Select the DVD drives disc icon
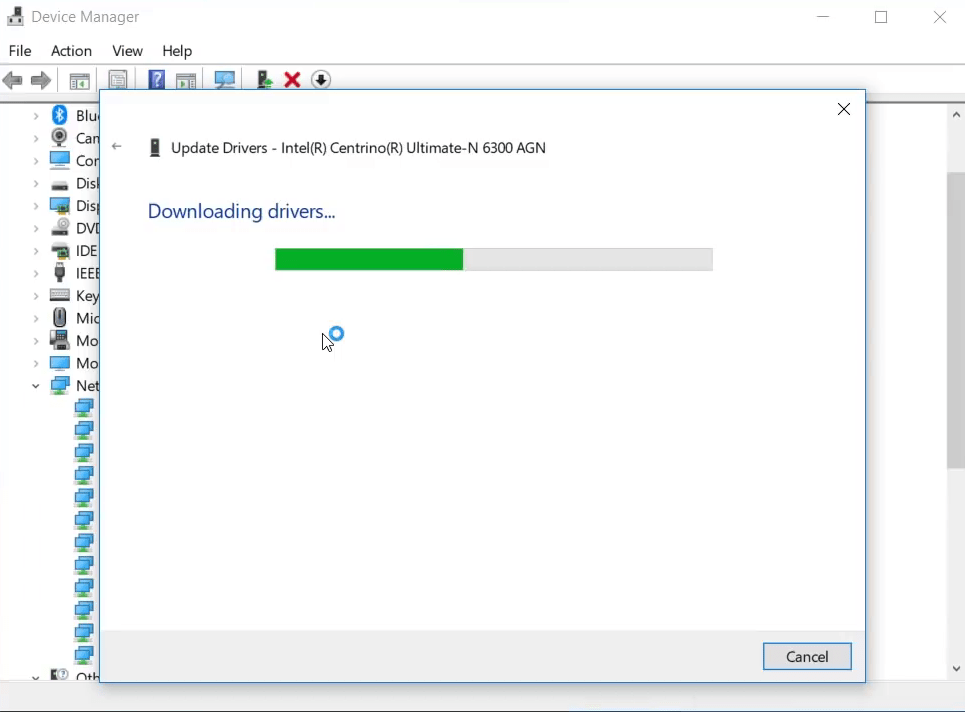Image resolution: width=965 pixels, height=712 pixels. tap(60, 228)
